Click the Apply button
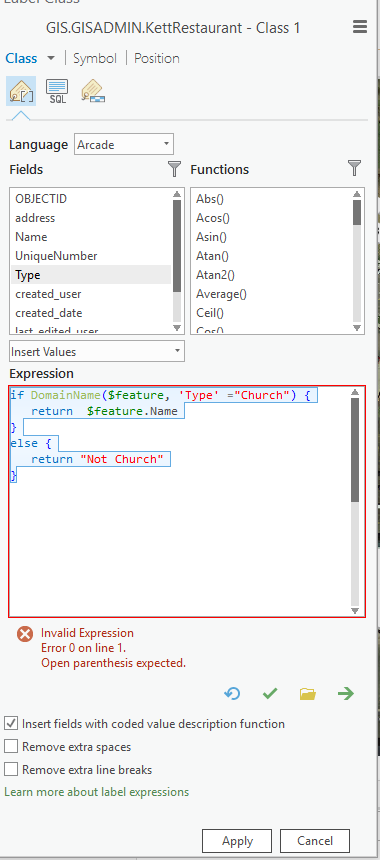The width and height of the screenshot is (380, 860). (x=237, y=841)
